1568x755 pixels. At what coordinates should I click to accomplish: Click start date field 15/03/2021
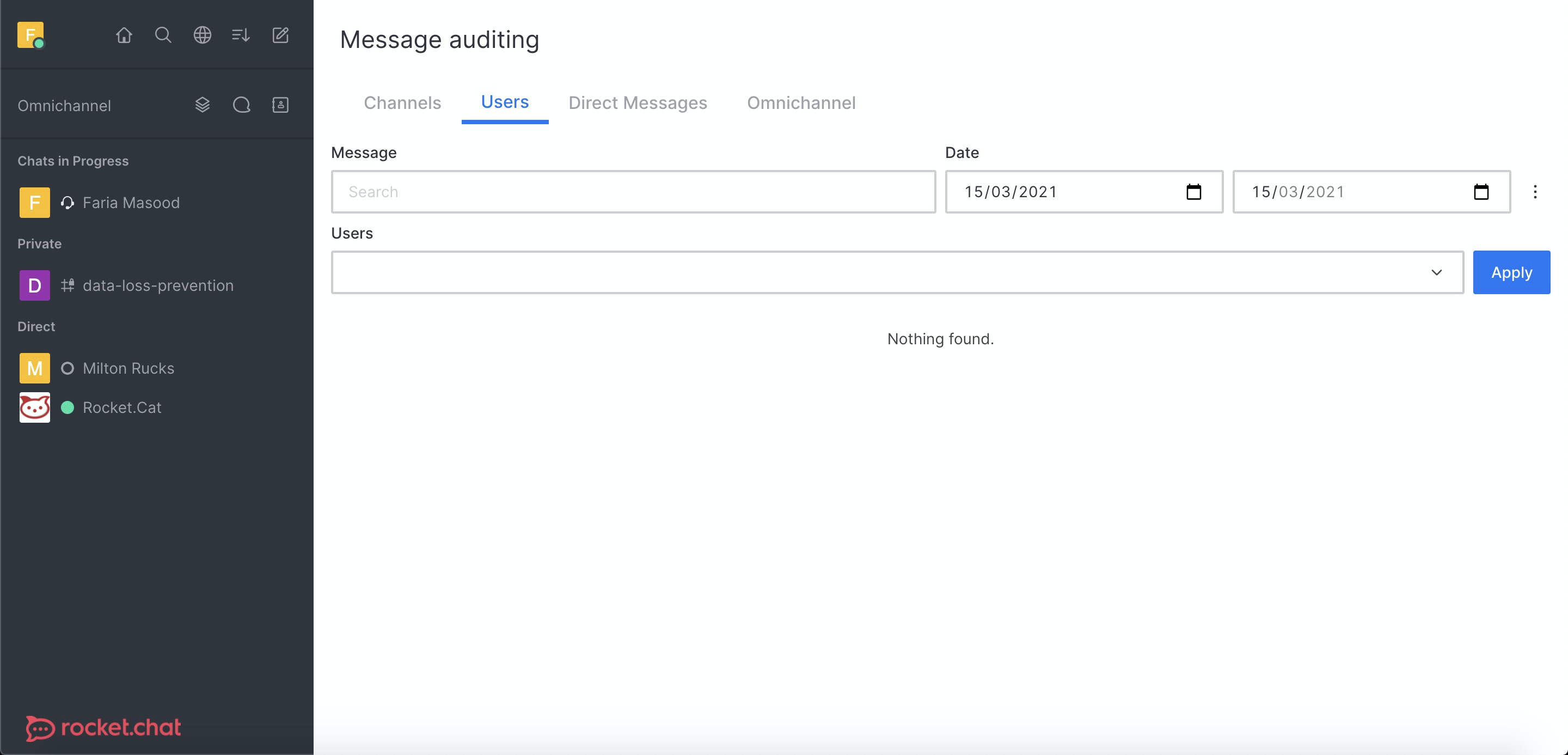pos(1083,192)
